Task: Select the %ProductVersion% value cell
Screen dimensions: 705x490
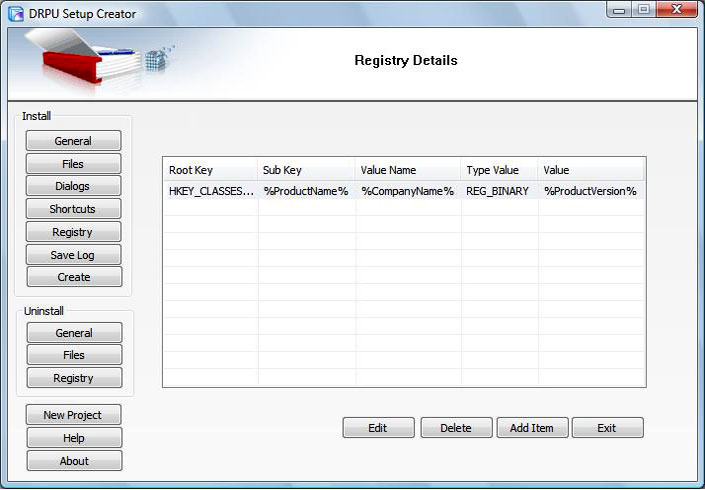Action: click(x=591, y=191)
